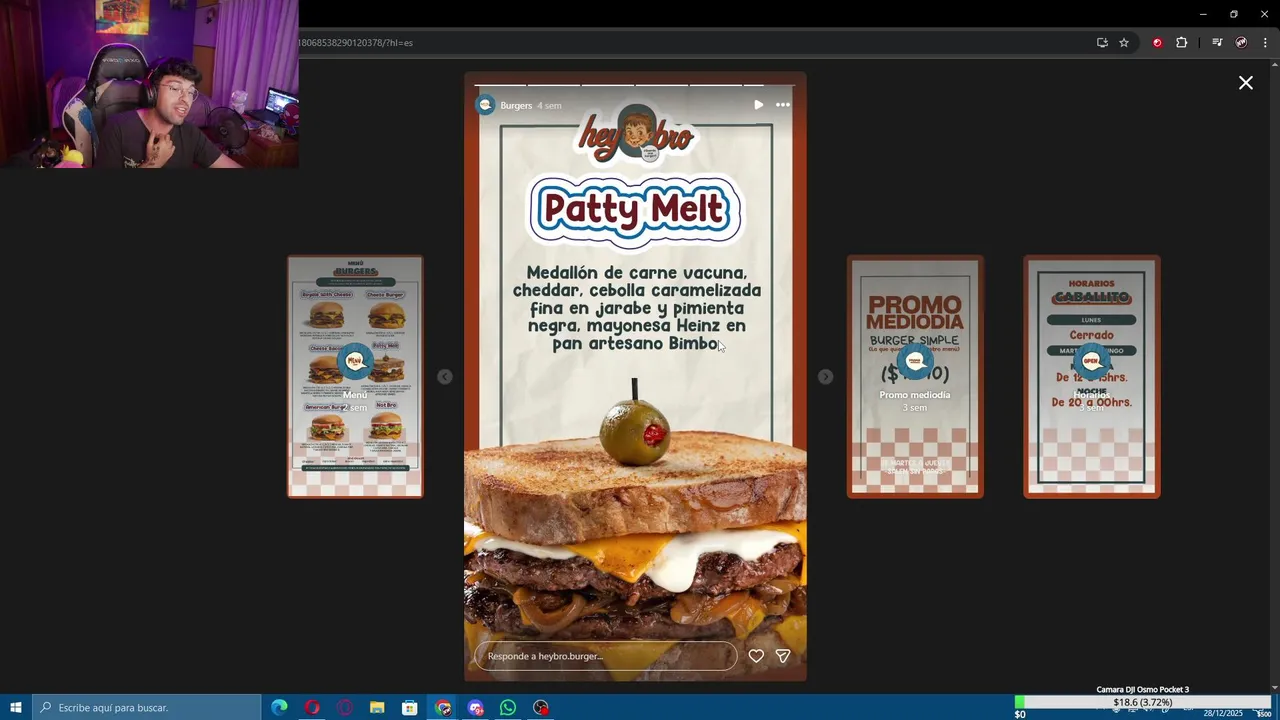
Task: Click the 'Camara DJI Osmo Pocket 3' goal label
Action: pos(1142,689)
